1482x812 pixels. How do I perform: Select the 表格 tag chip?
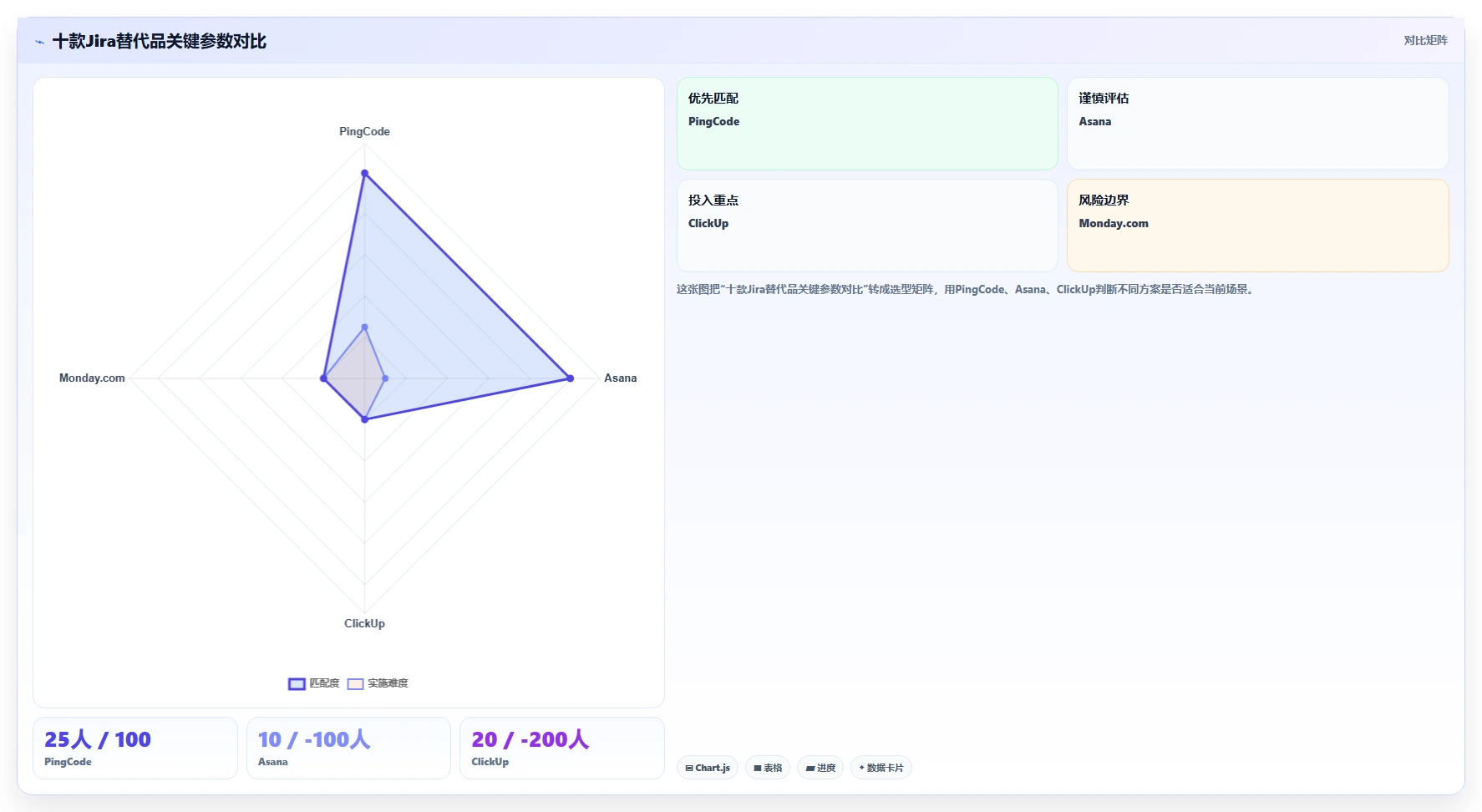tap(768, 768)
